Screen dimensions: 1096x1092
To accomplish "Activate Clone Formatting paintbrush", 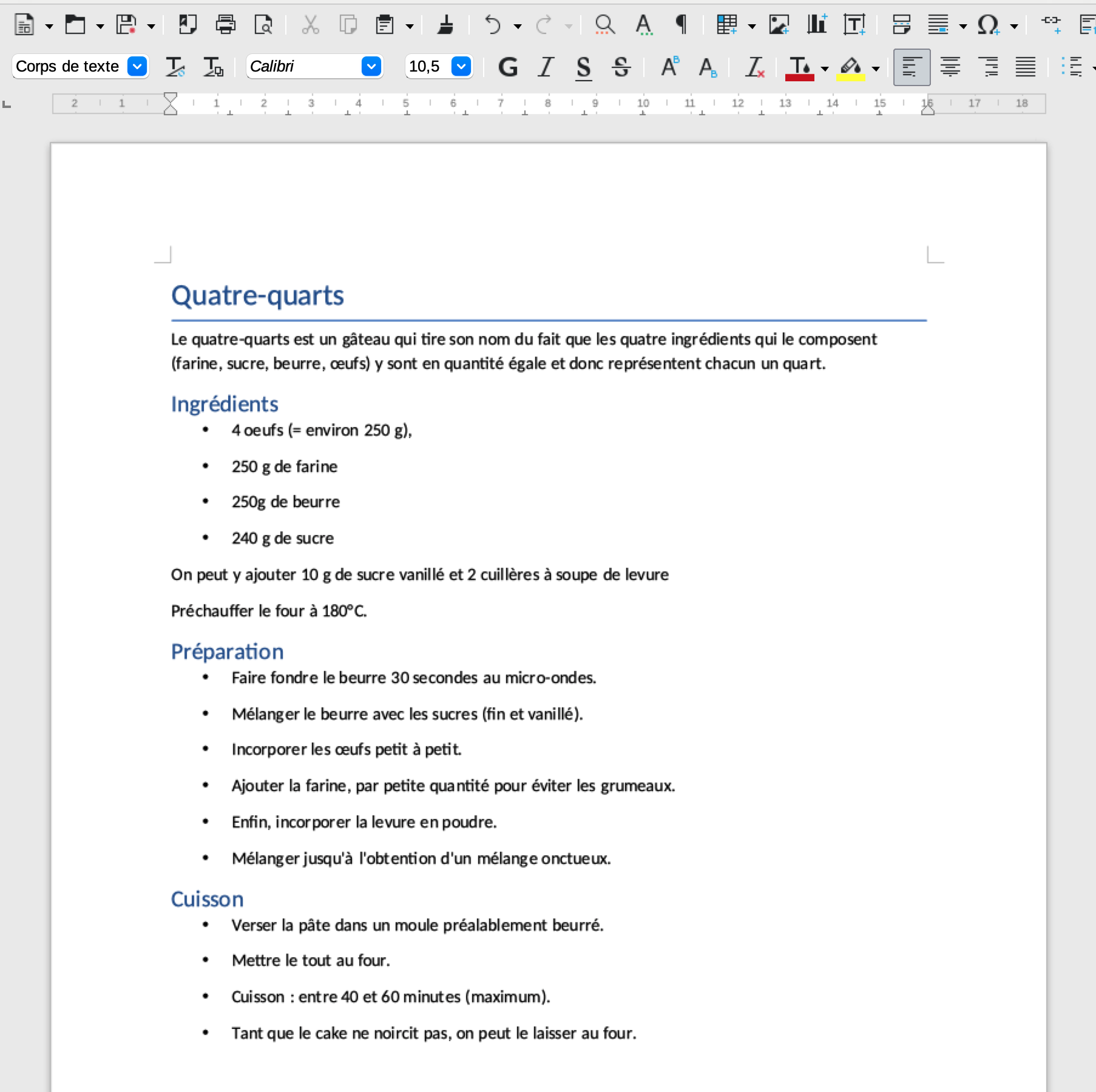I will [446, 25].
